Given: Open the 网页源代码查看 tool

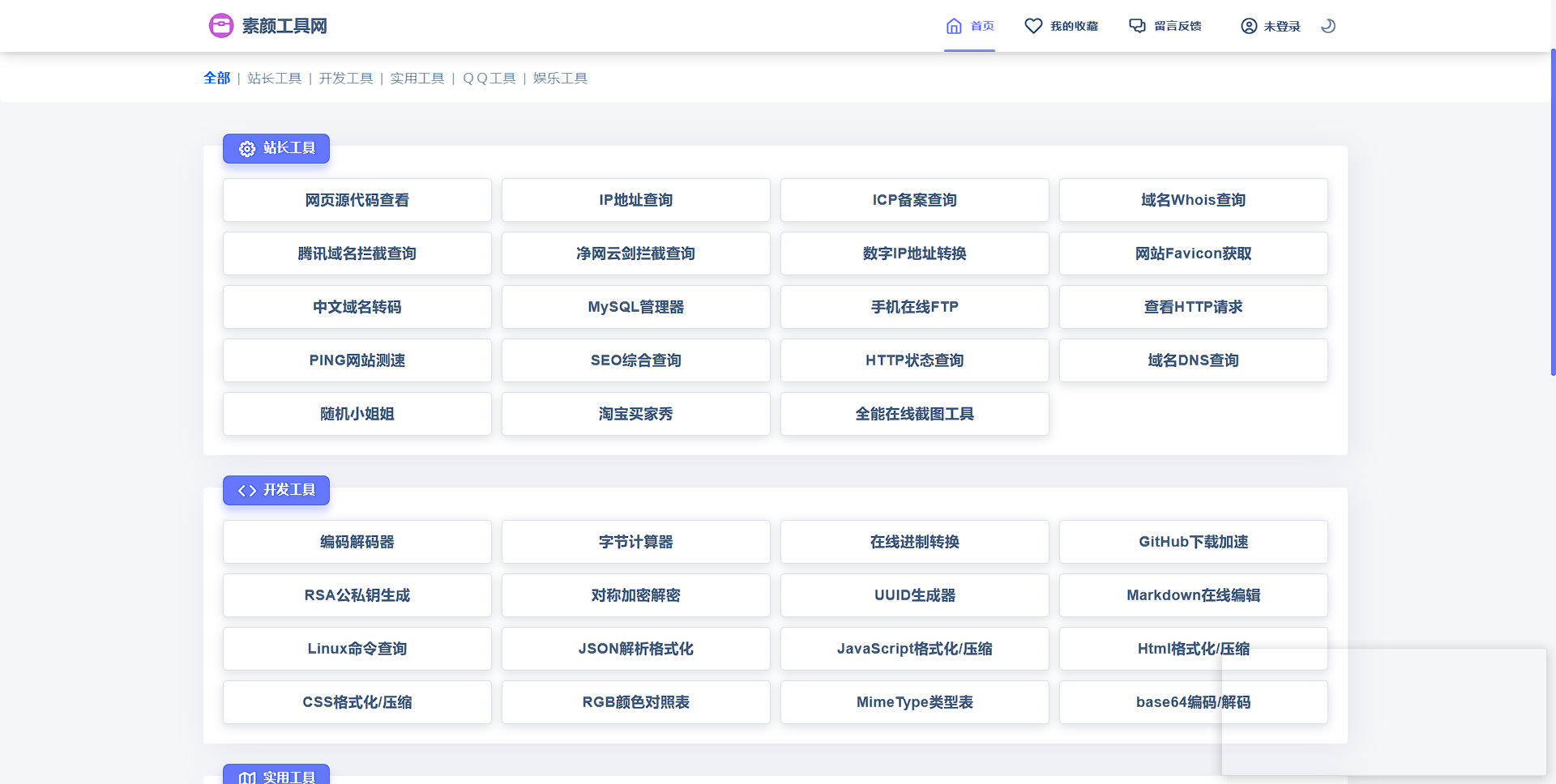Looking at the screenshot, I should (357, 200).
